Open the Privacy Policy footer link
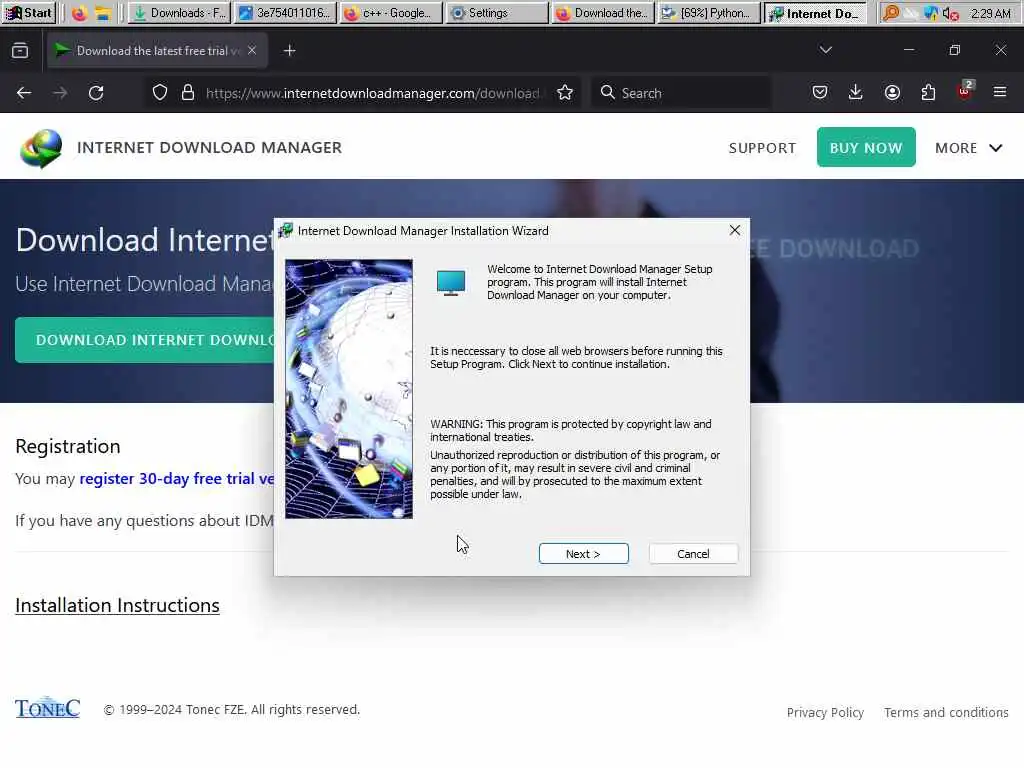 coord(825,712)
